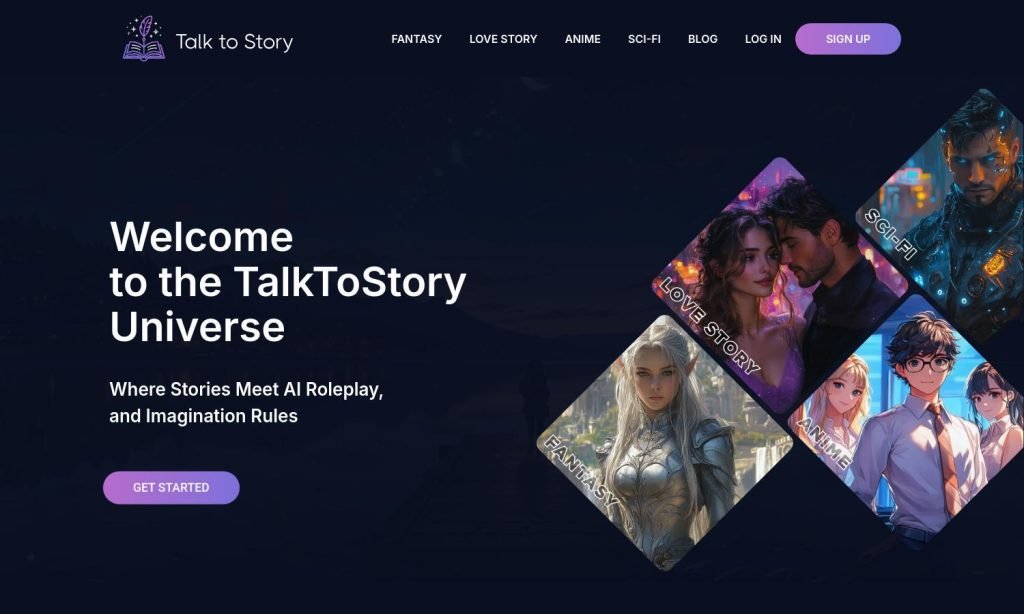Viewport: 1024px width, 614px height.
Task: Click the Log In link
Action: click(763, 39)
